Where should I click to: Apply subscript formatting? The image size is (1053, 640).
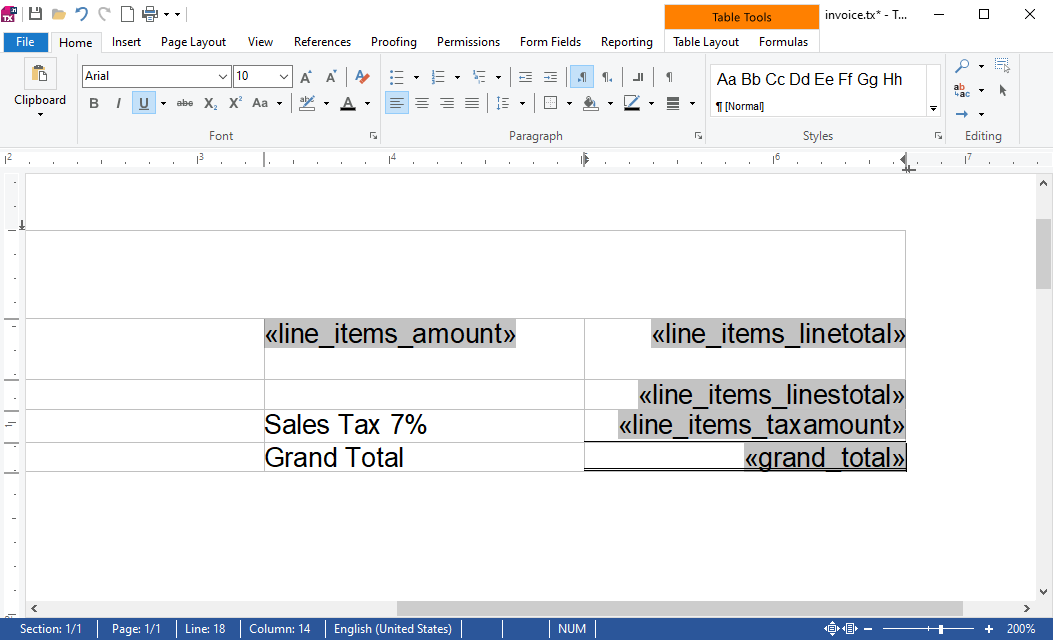pyautogui.click(x=210, y=103)
